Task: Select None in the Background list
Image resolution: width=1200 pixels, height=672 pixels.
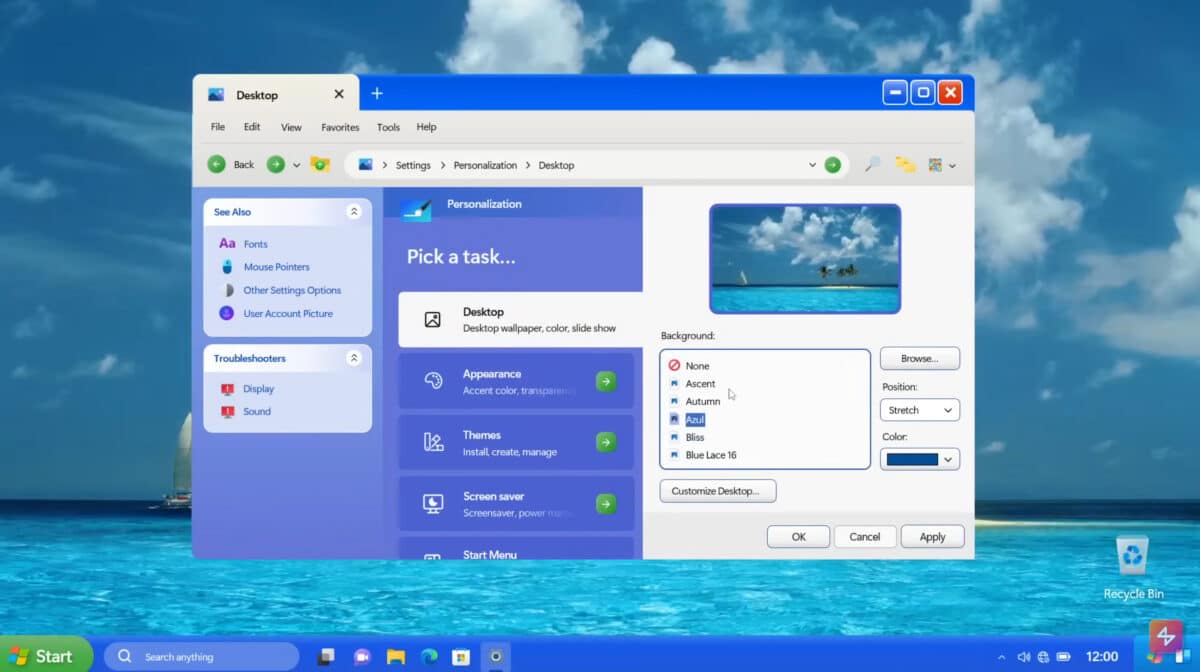Action: tap(695, 365)
